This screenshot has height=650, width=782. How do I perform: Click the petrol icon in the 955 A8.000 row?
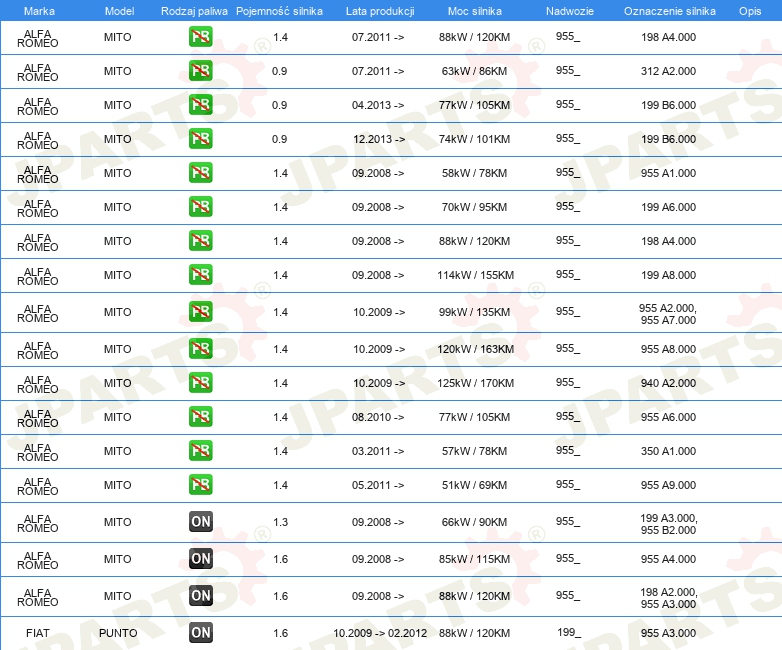click(200, 349)
